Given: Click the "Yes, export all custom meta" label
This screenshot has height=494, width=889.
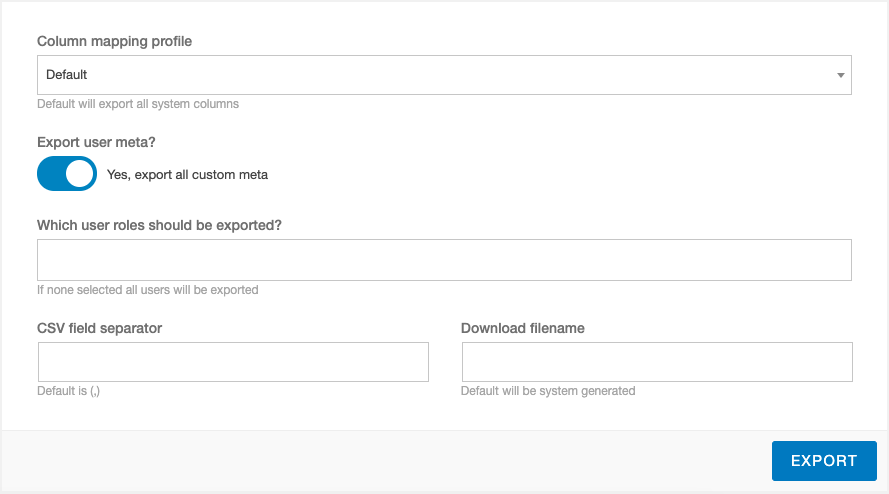Looking at the screenshot, I should [187, 175].
